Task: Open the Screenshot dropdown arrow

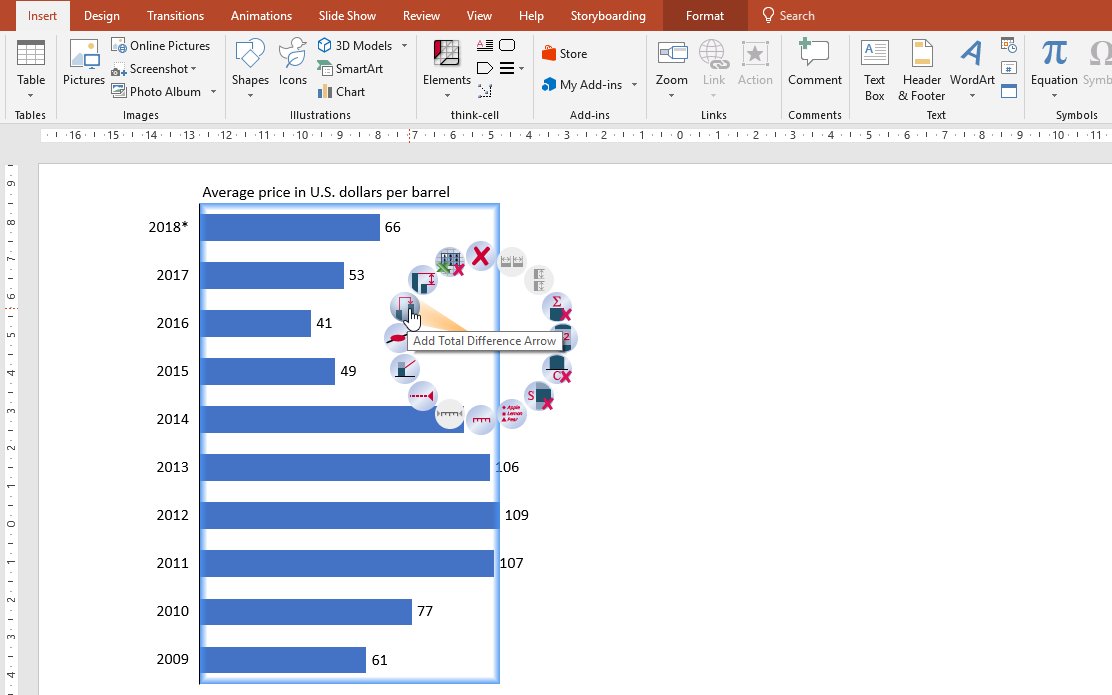Action: pyautogui.click(x=193, y=69)
